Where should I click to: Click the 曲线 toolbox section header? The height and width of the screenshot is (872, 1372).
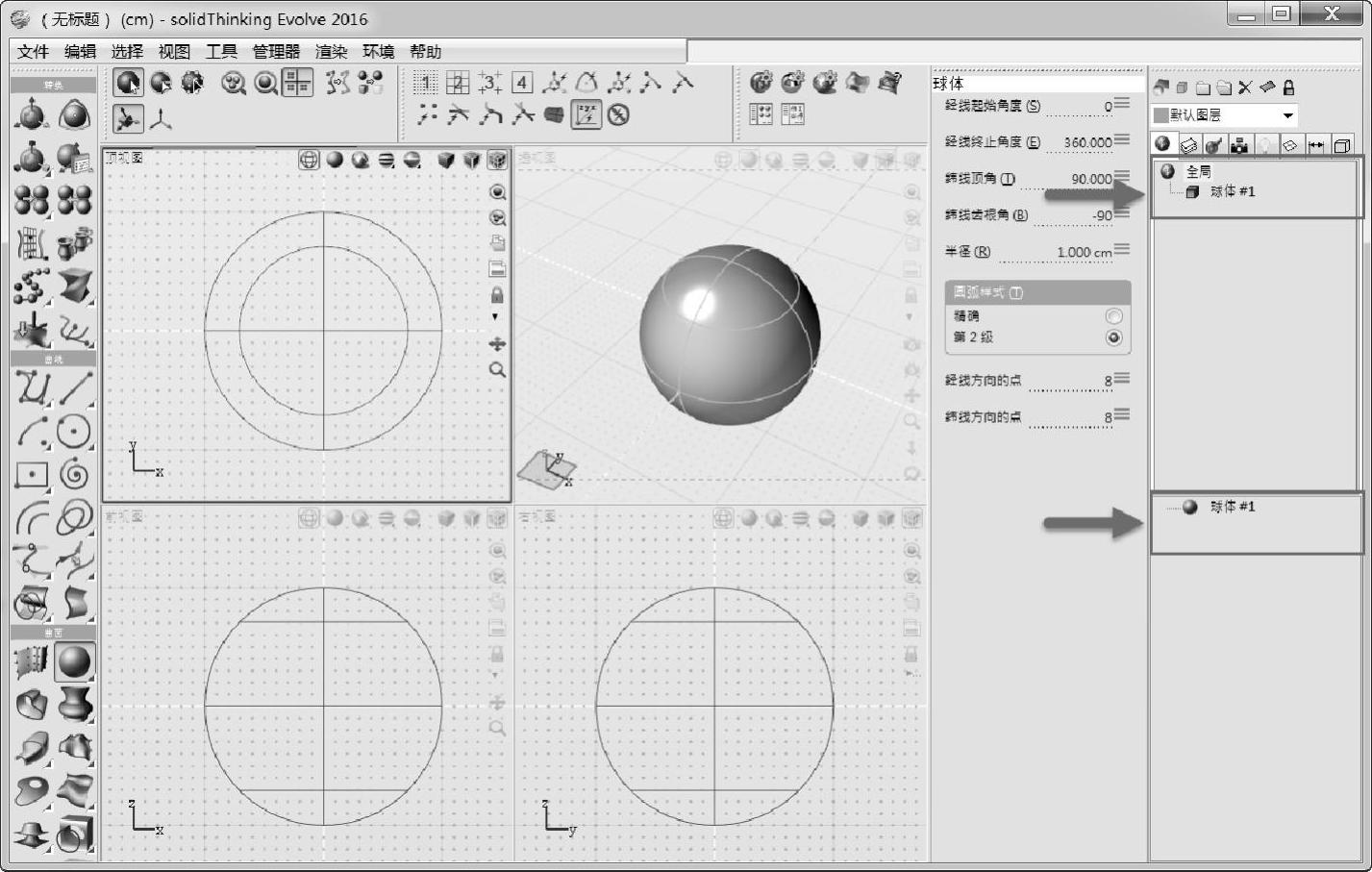click(x=53, y=359)
